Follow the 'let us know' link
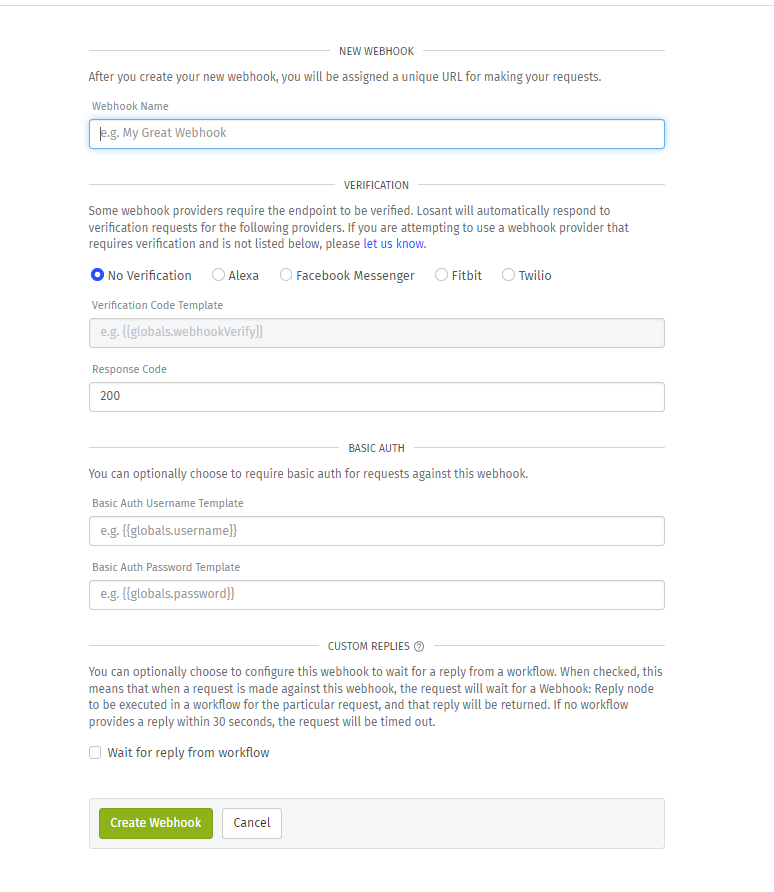The width and height of the screenshot is (774, 892). 394,243
